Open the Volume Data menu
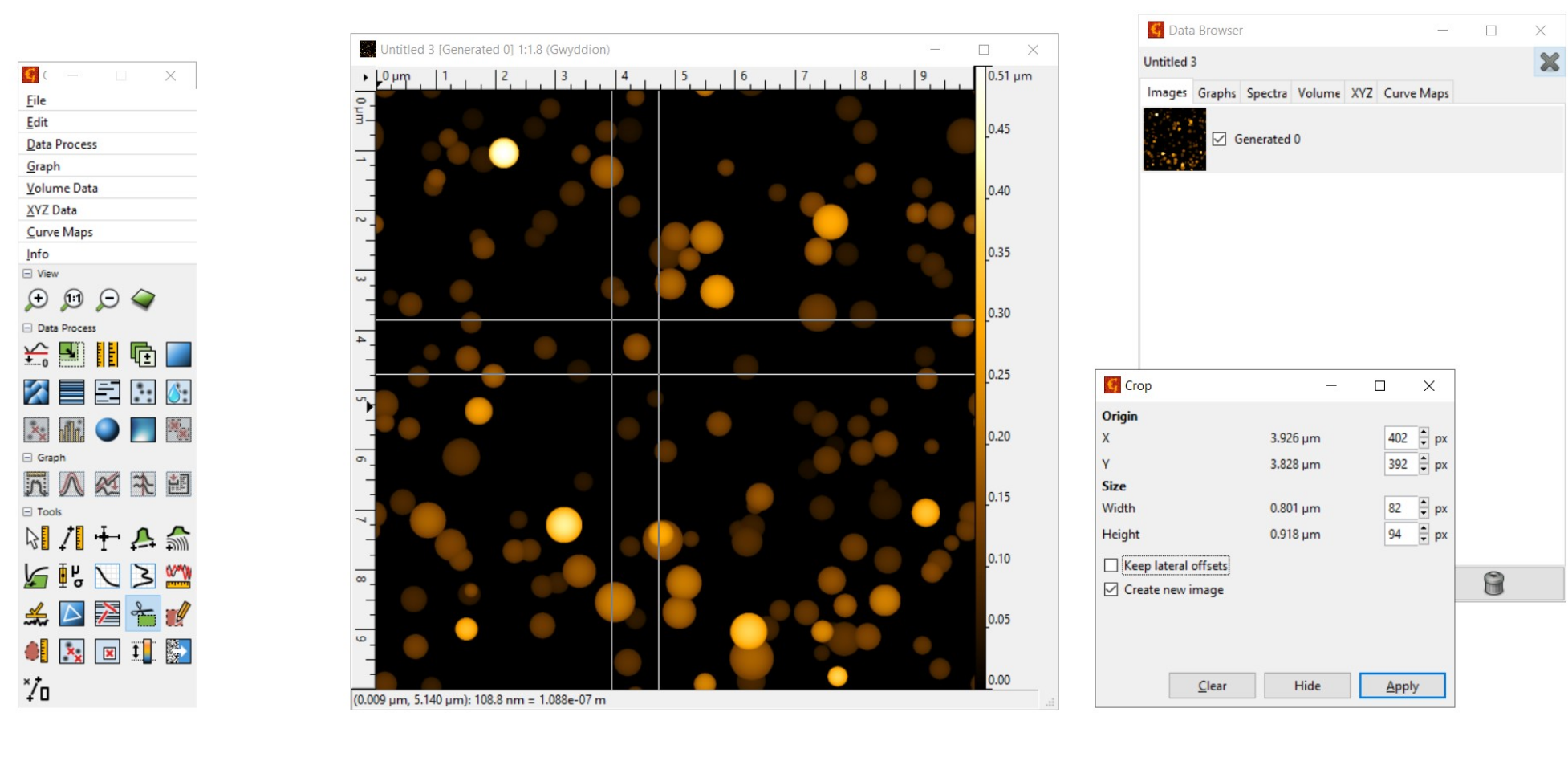This screenshot has height=761, width=1568. coord(107,188)
